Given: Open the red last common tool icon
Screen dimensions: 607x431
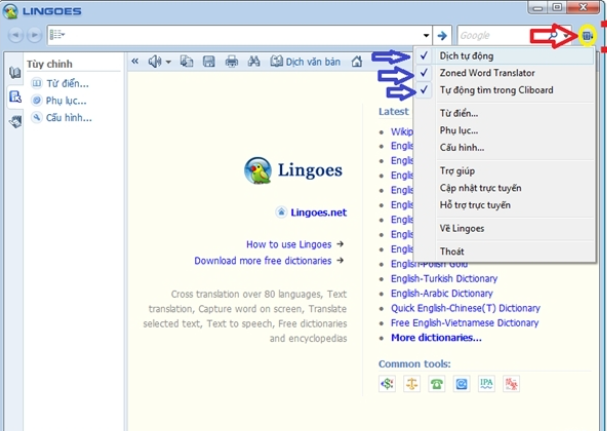Looking at the screenshot, I should click(x=511, y=384).
